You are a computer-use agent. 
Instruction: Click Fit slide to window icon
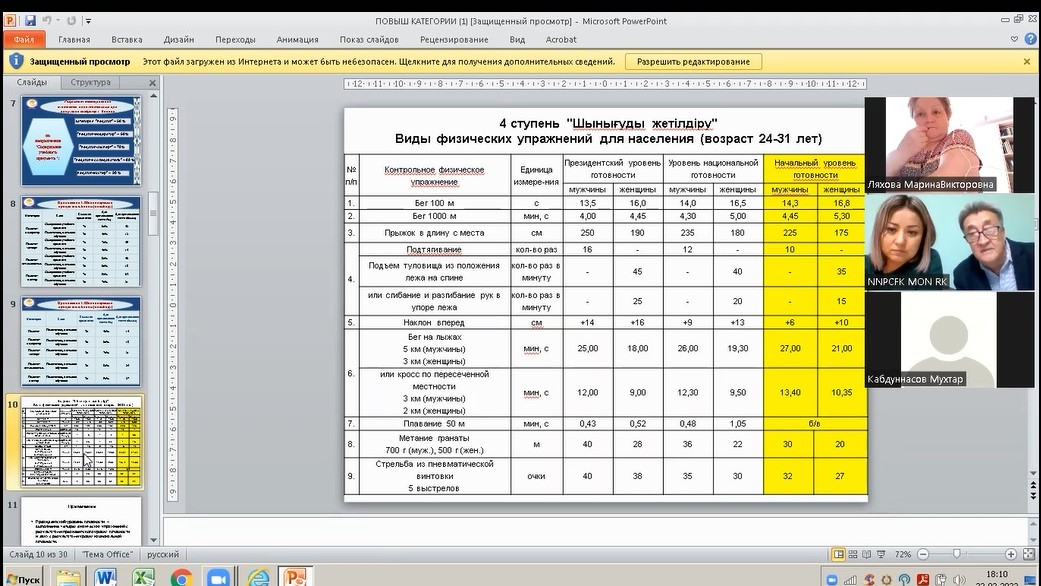(1029, 554)
